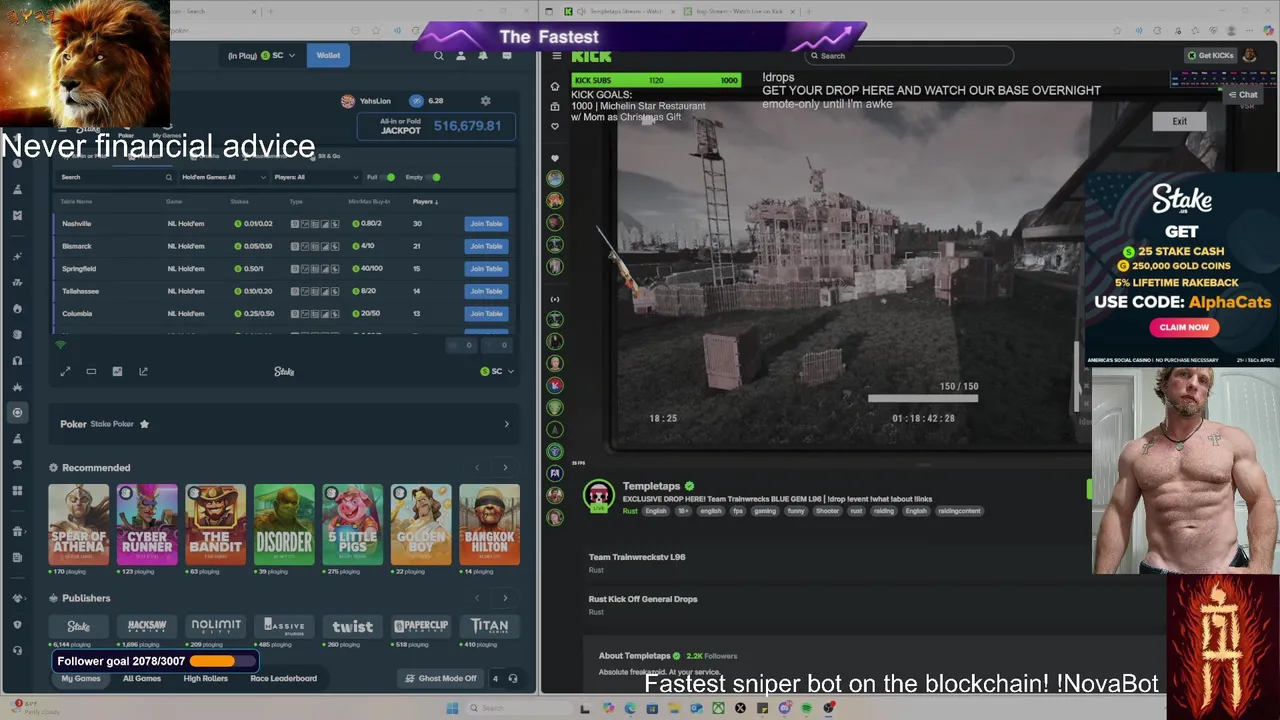
Task: Join the Bismarck table
Action: tap(486, 246)
